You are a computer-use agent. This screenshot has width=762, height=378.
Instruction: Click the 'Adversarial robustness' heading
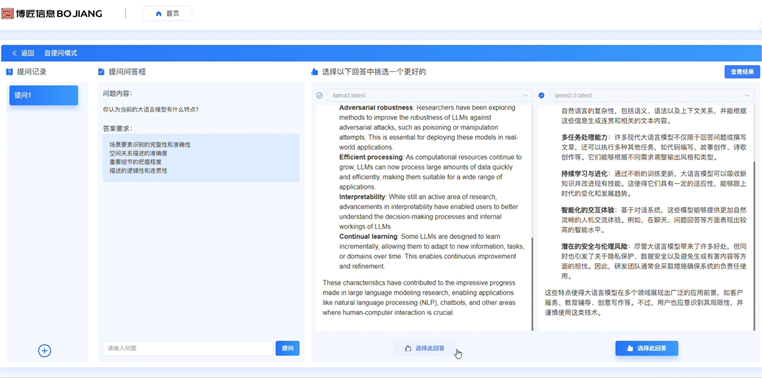point(376,107)
